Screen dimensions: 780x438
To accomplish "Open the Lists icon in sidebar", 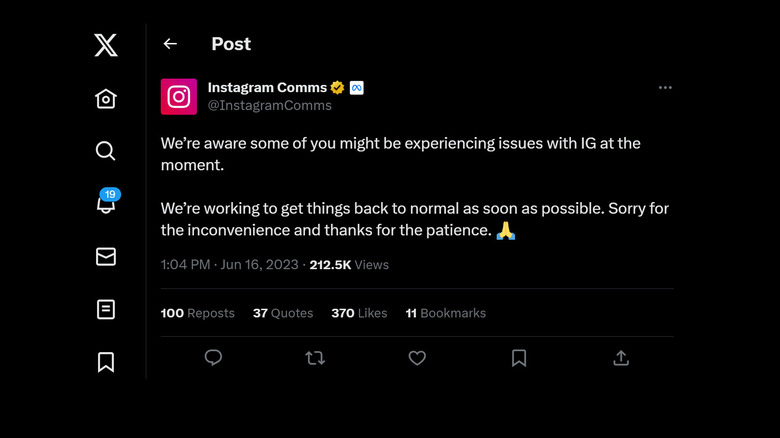I will tap(106, 309).
